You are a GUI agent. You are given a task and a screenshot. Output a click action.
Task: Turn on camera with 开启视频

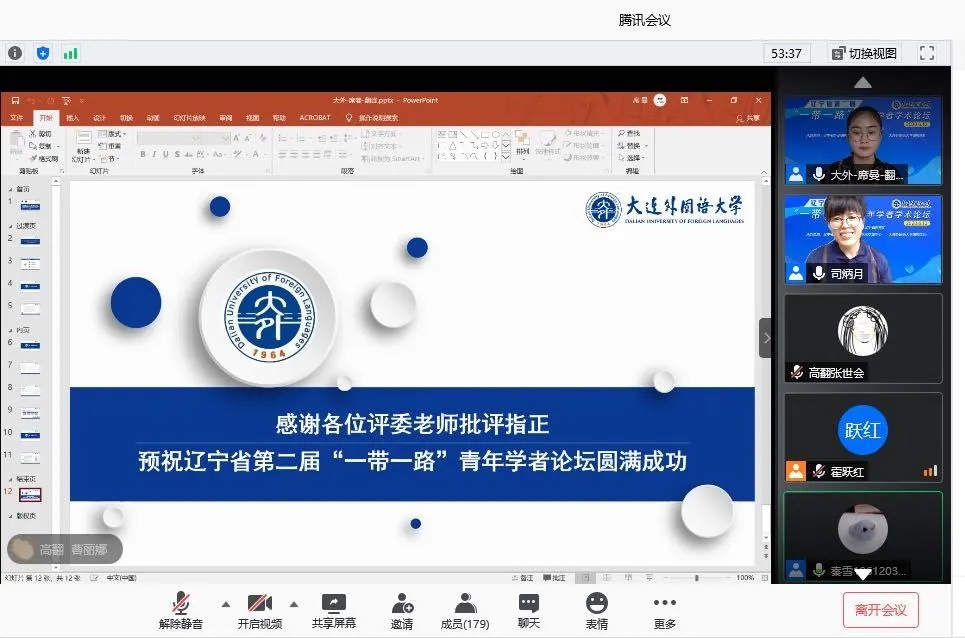[259, 609]
